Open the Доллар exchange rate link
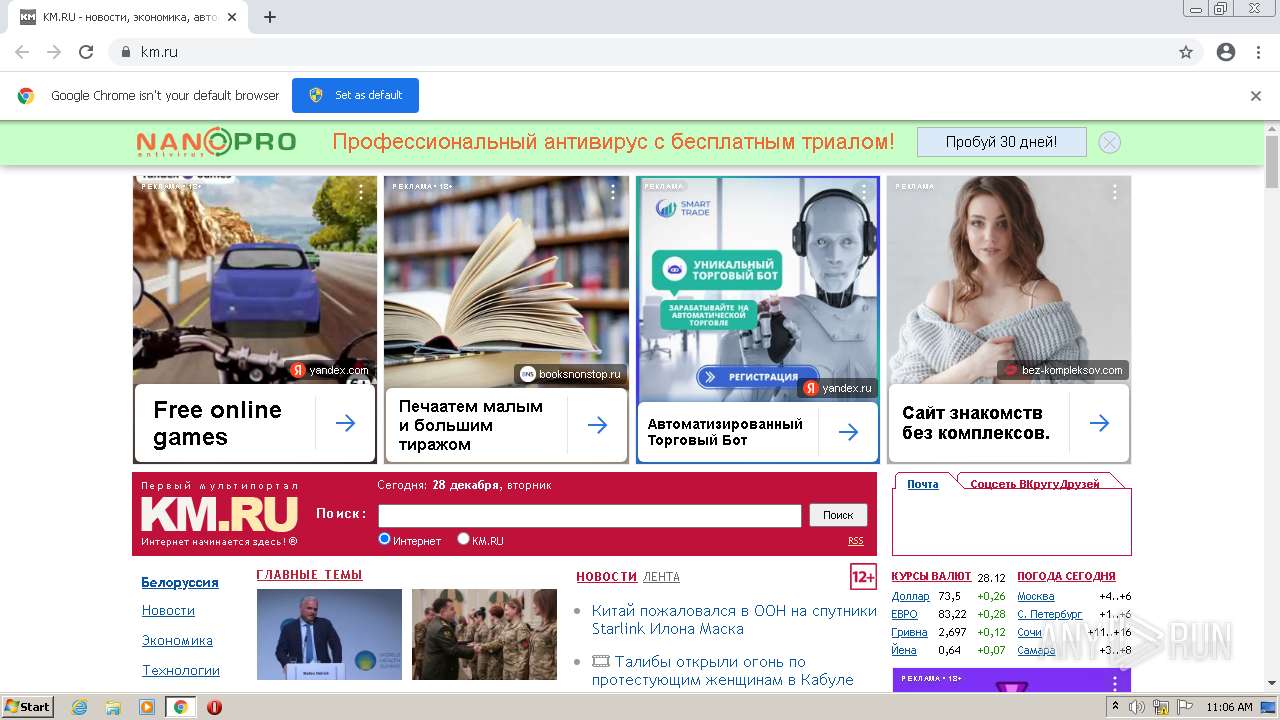This screenshot has width=1280, height=720. 910,596
